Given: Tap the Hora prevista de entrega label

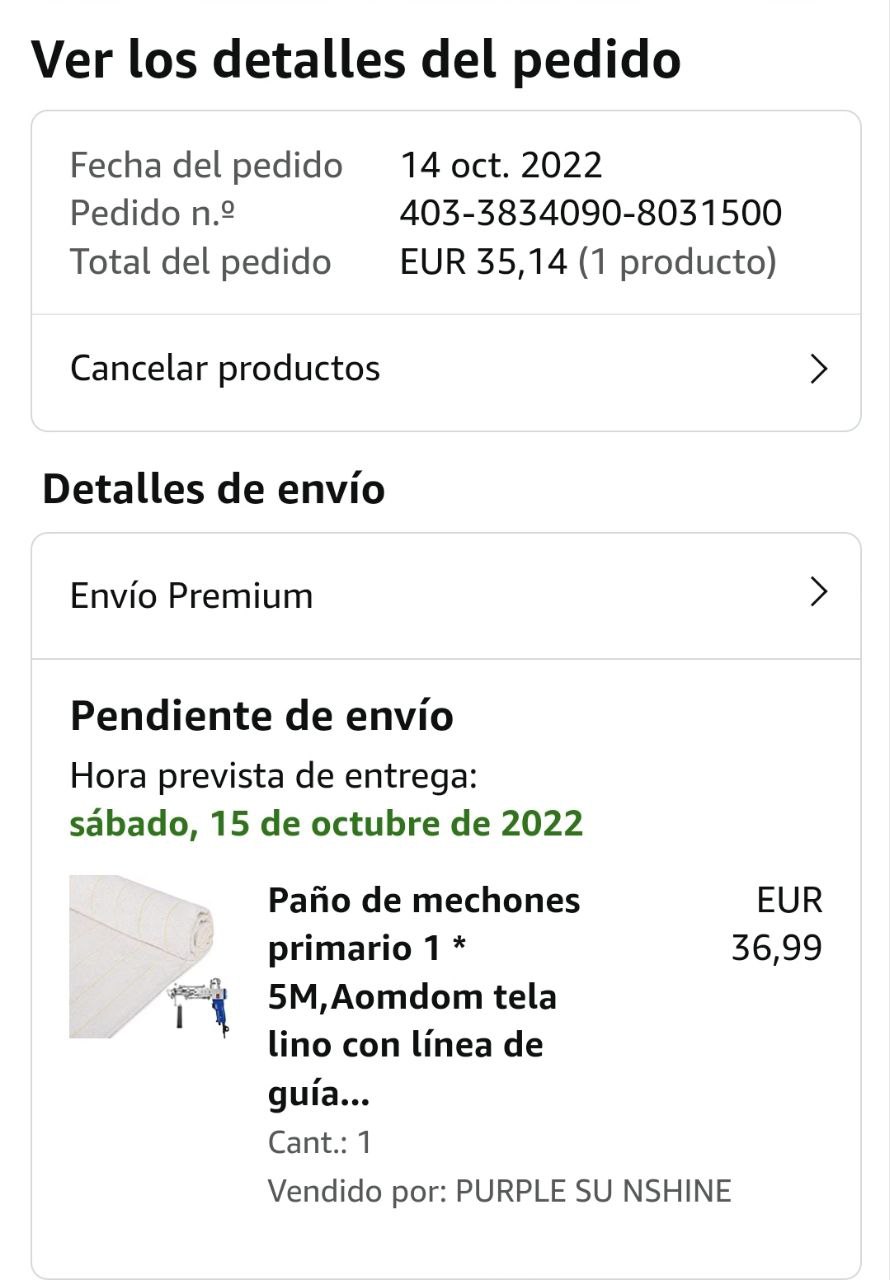Looking at the screenshot, I should [273, 775].
